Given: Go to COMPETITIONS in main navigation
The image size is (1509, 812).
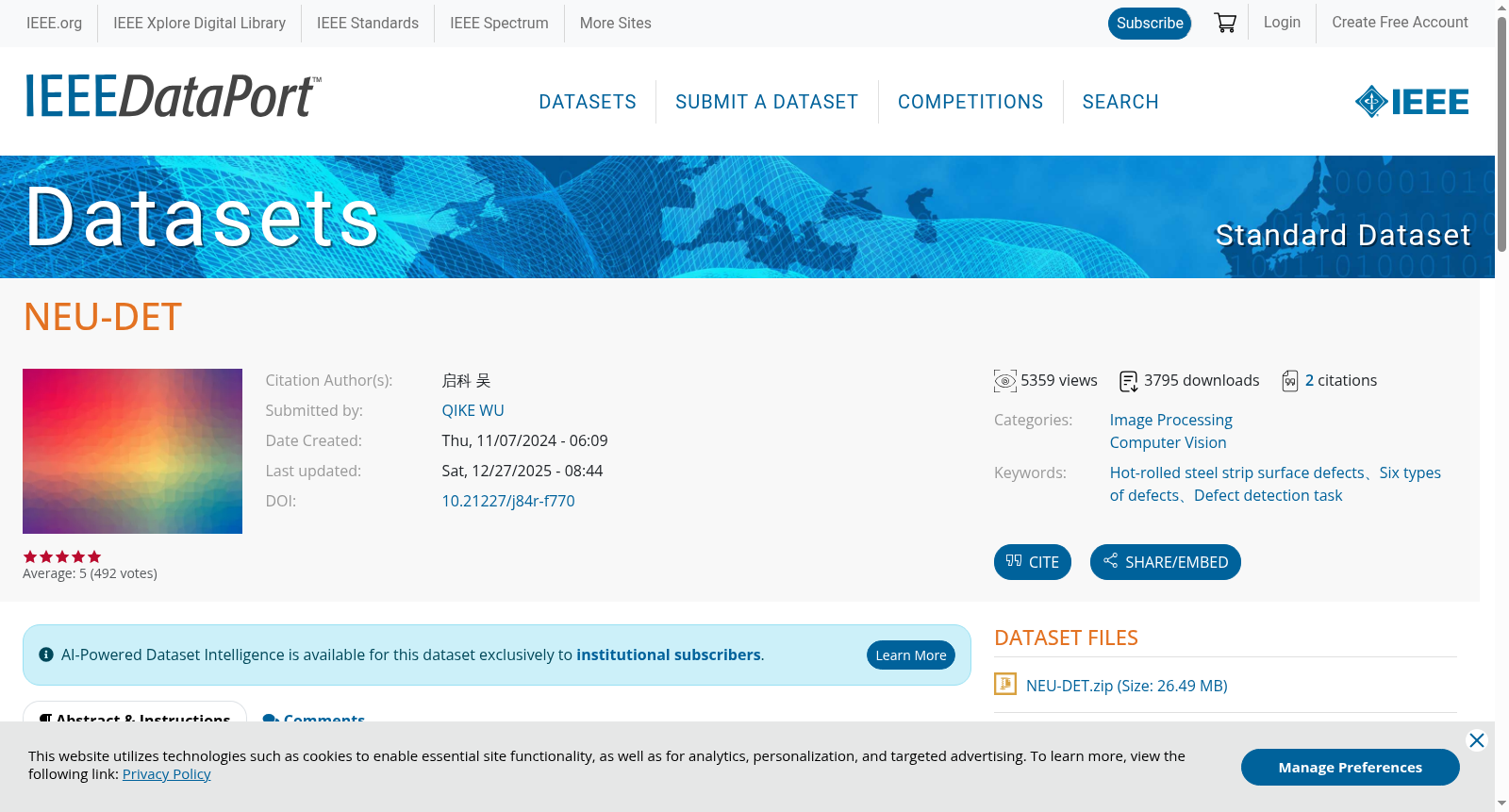Looking at the screenshot, I should coord(970,102).
